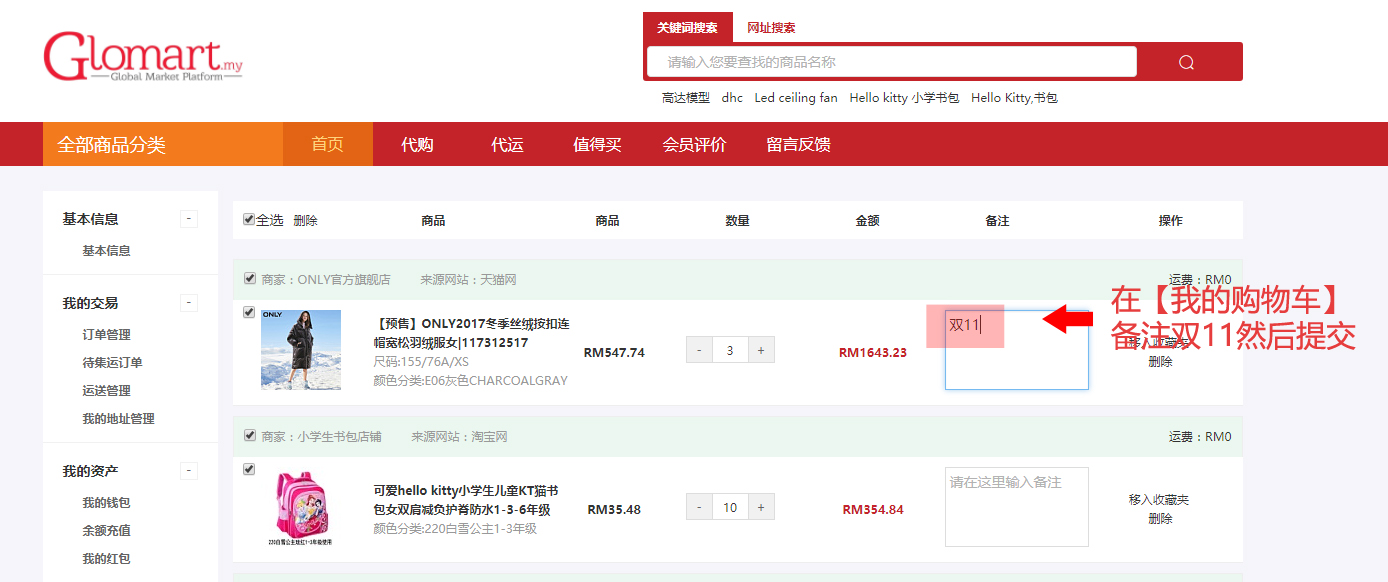Switch to the 网址搜索 tab
Screen dimensions: 1388x582
771,28
